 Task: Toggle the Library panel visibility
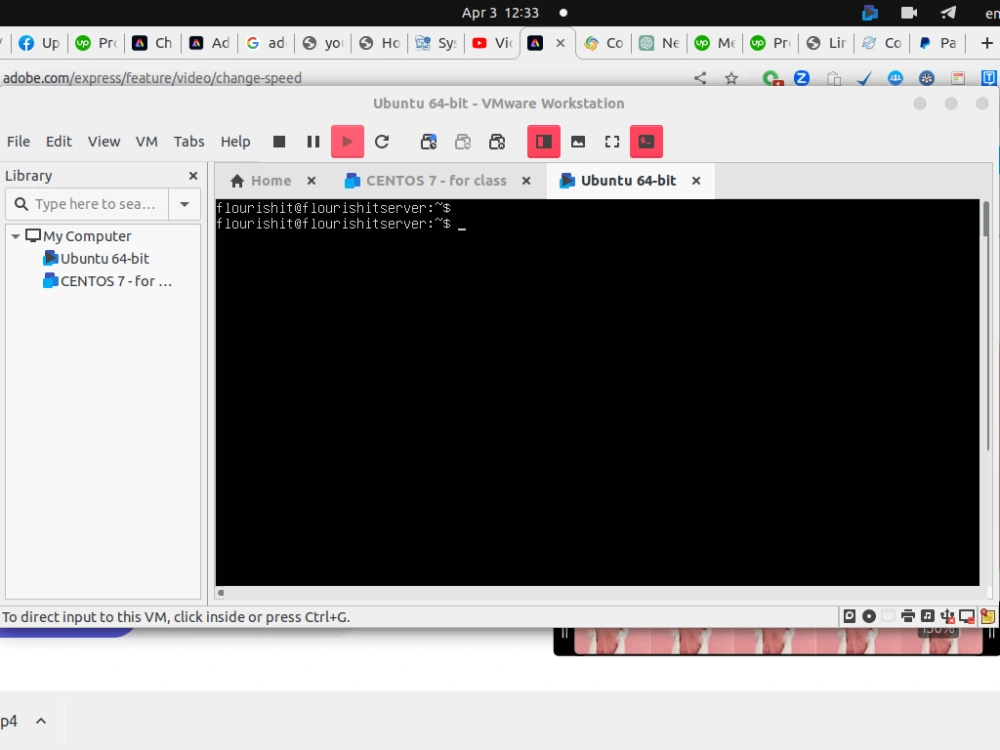click(x=543, y=141)
